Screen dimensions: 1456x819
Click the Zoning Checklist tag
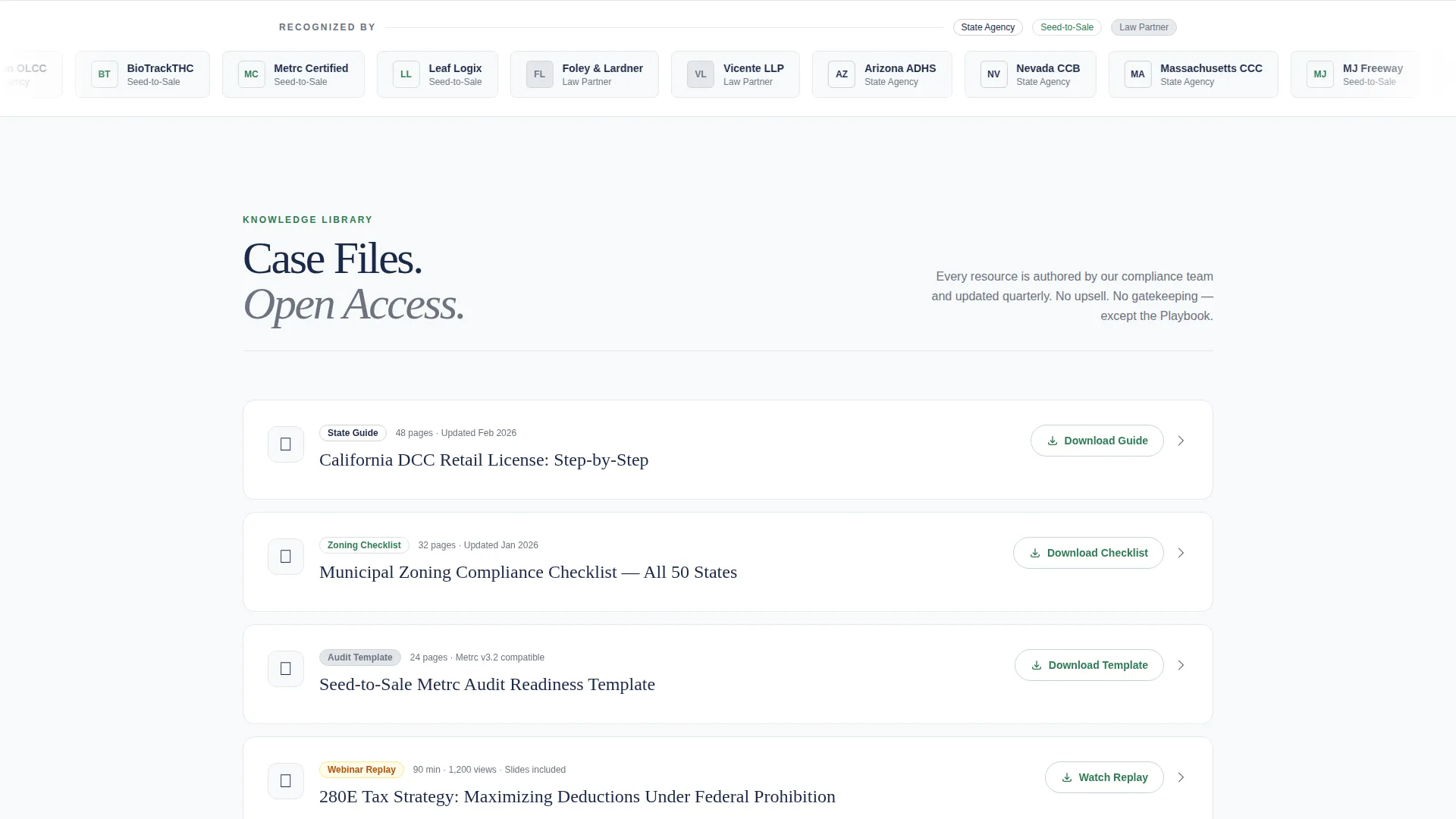click(x=364, y=545)
